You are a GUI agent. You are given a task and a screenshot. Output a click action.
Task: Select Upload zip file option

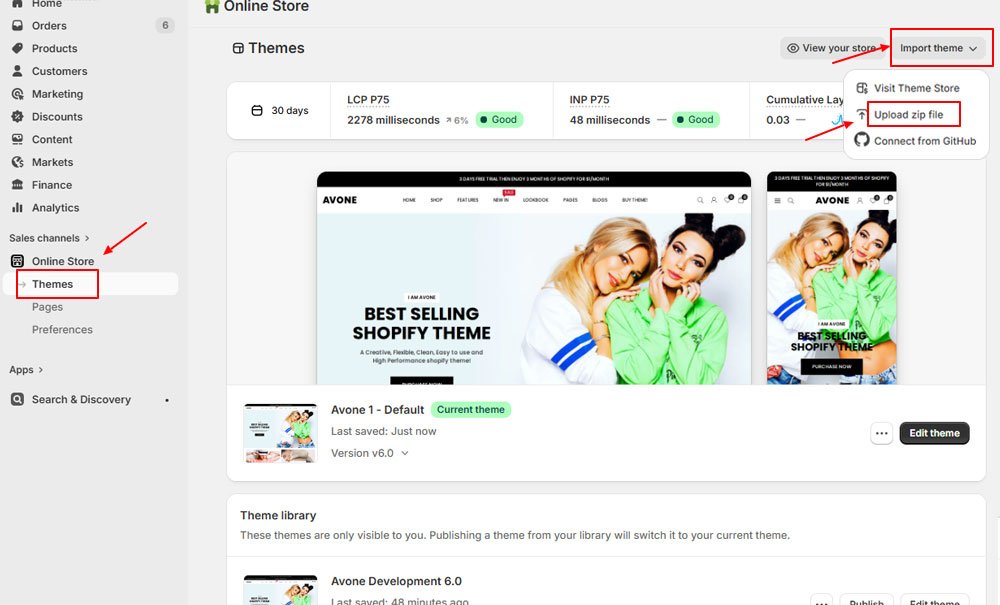pyautogui.click(x=908, y=115)
